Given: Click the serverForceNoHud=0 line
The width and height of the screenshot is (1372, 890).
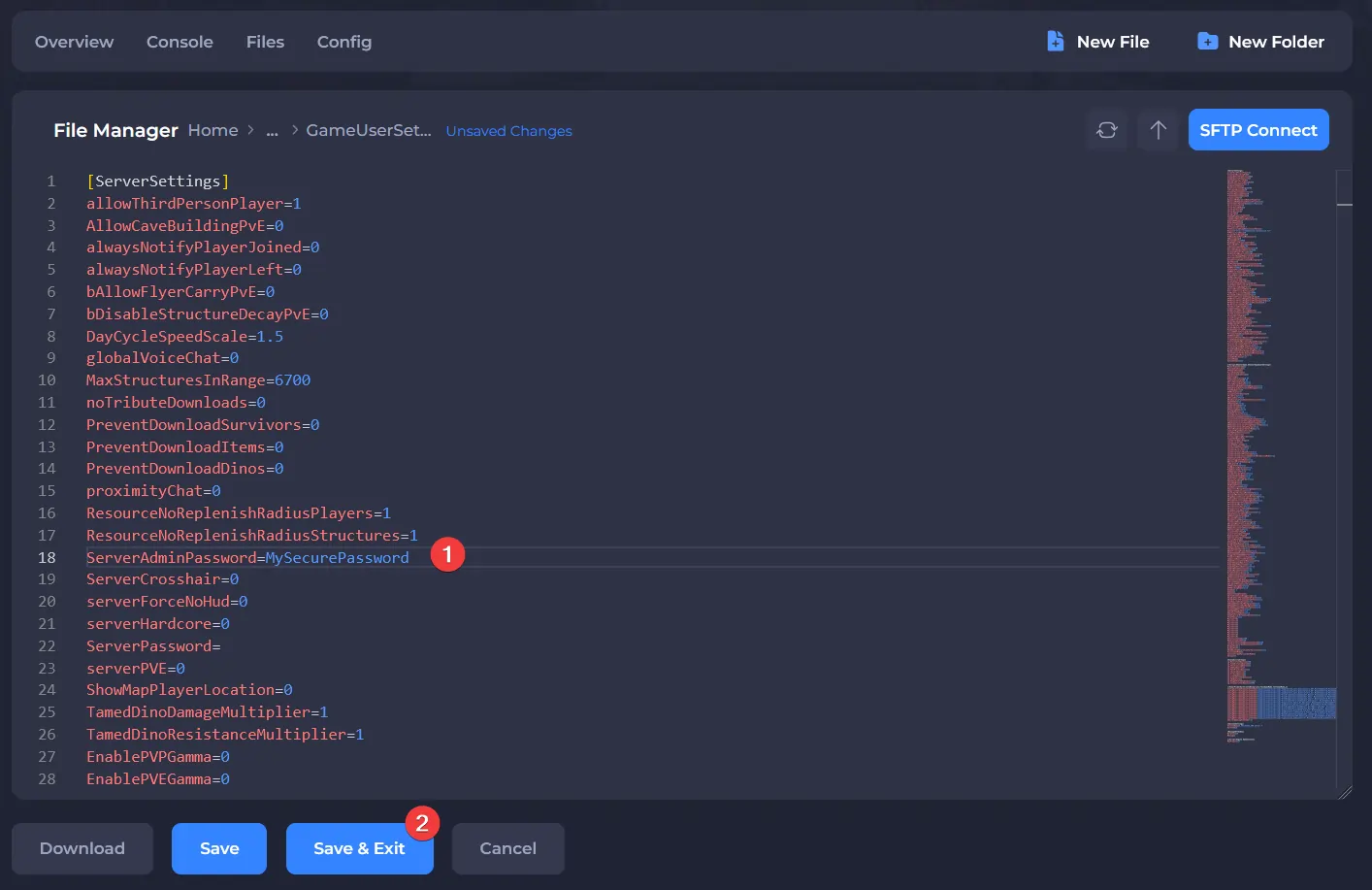Looking at the screenshot, I should [167, 602].
